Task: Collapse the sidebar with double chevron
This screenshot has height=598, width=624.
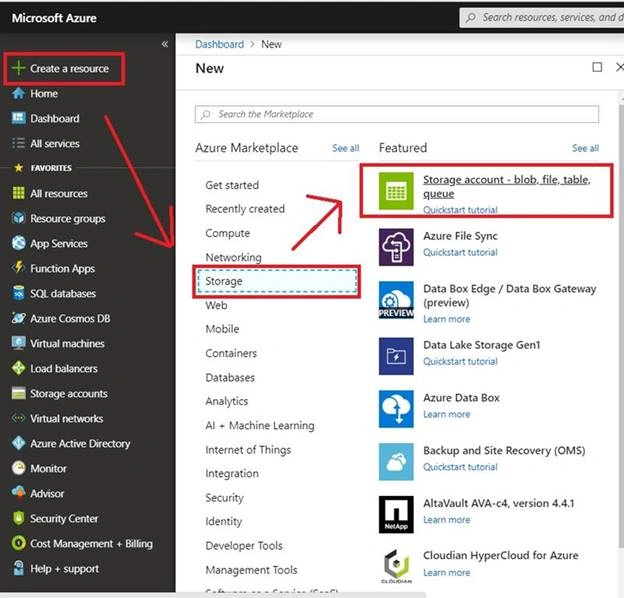Action: pyautogui.click(x=165, y=44)
